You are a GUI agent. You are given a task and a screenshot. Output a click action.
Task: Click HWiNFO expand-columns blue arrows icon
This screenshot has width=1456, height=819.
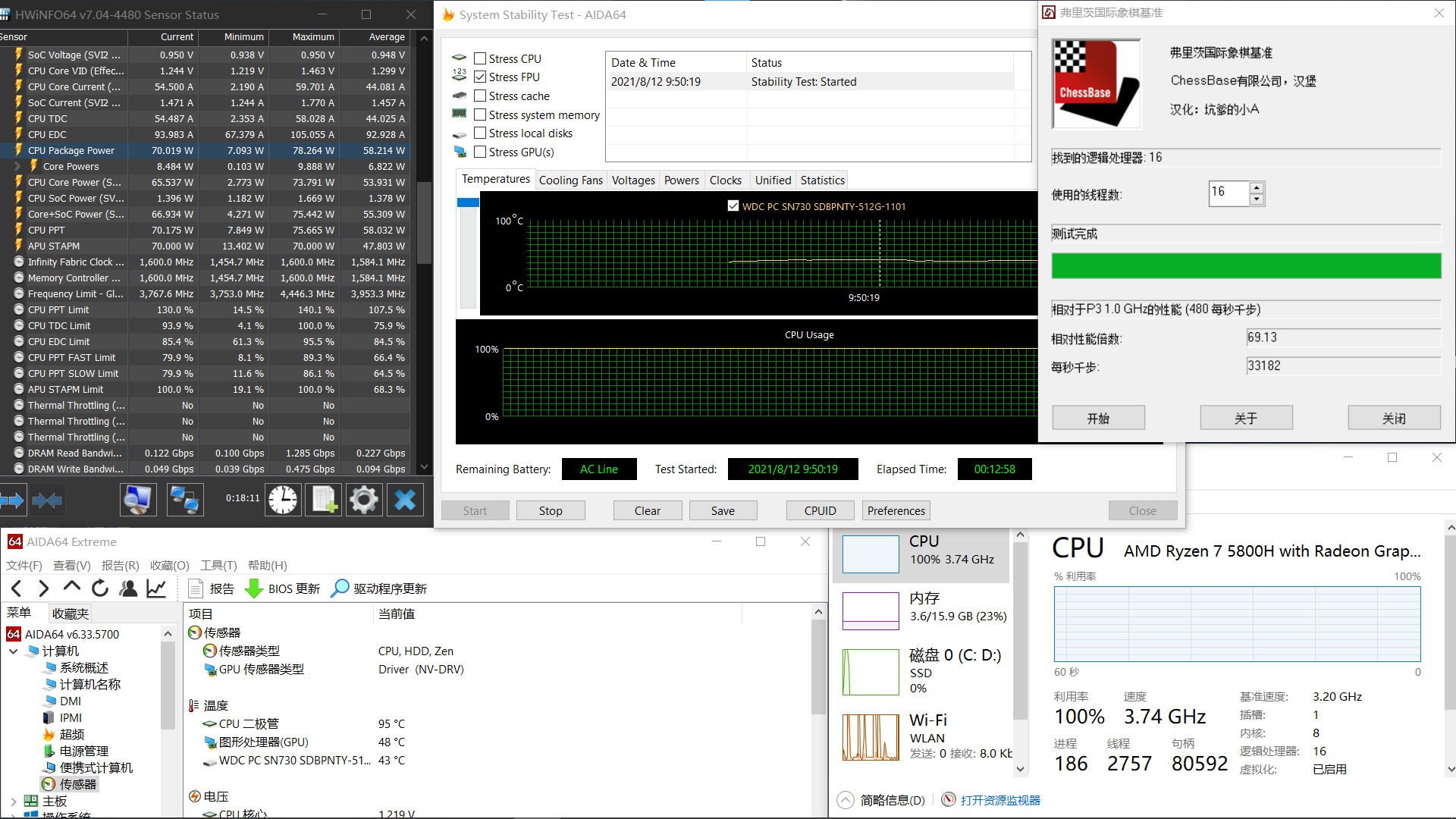12,500
